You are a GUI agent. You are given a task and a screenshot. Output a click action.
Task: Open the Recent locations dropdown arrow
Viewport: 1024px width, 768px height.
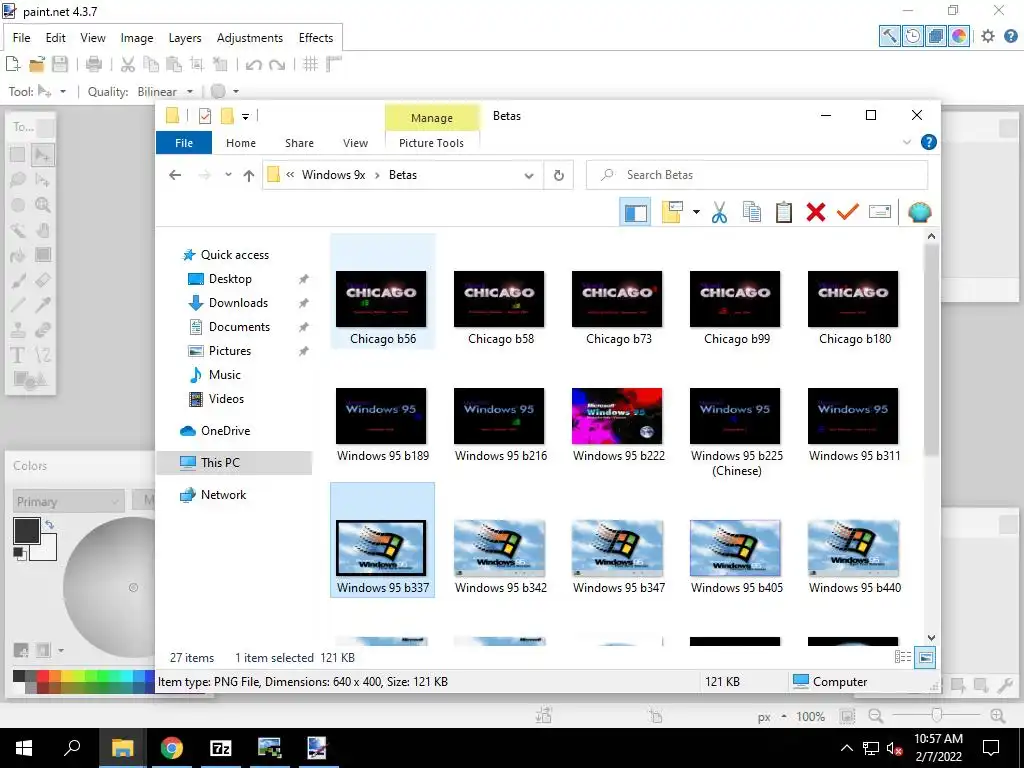coord(228,175)
